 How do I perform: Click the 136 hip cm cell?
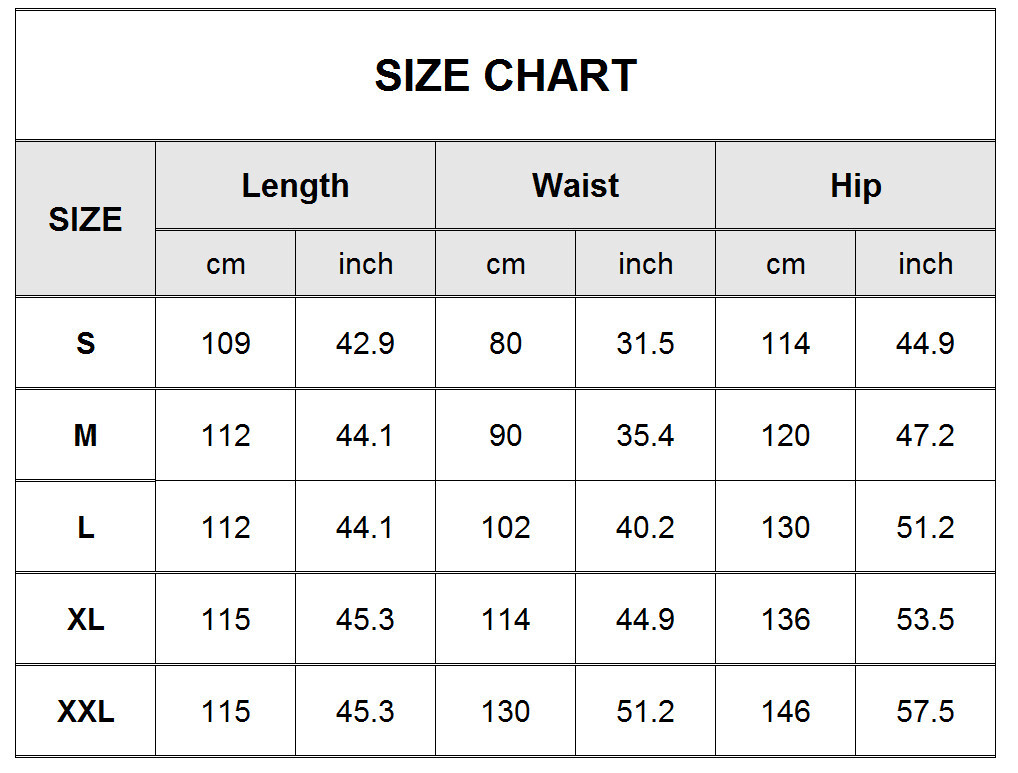pyautogui.click(x=786, y=619)
